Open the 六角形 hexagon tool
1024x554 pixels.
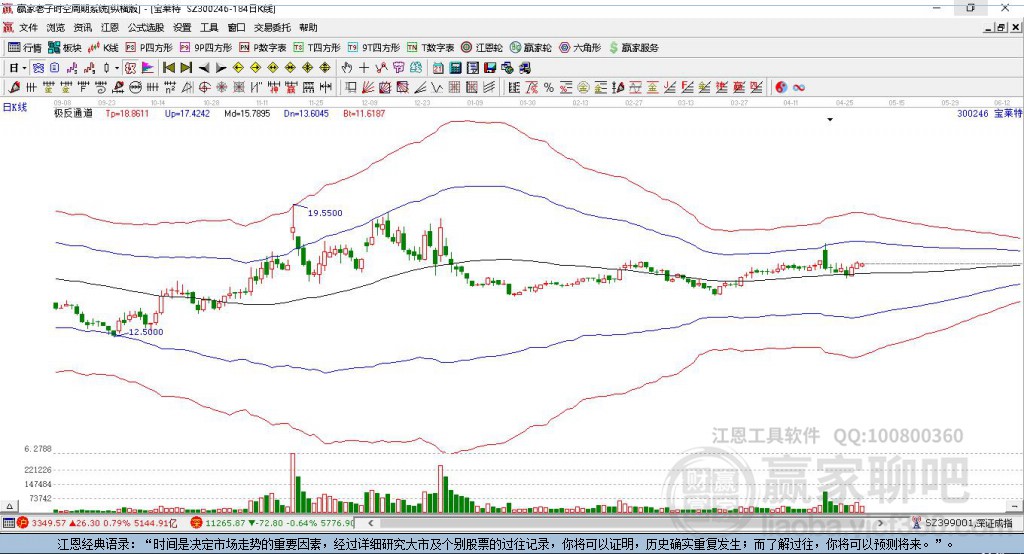(580, 48)
